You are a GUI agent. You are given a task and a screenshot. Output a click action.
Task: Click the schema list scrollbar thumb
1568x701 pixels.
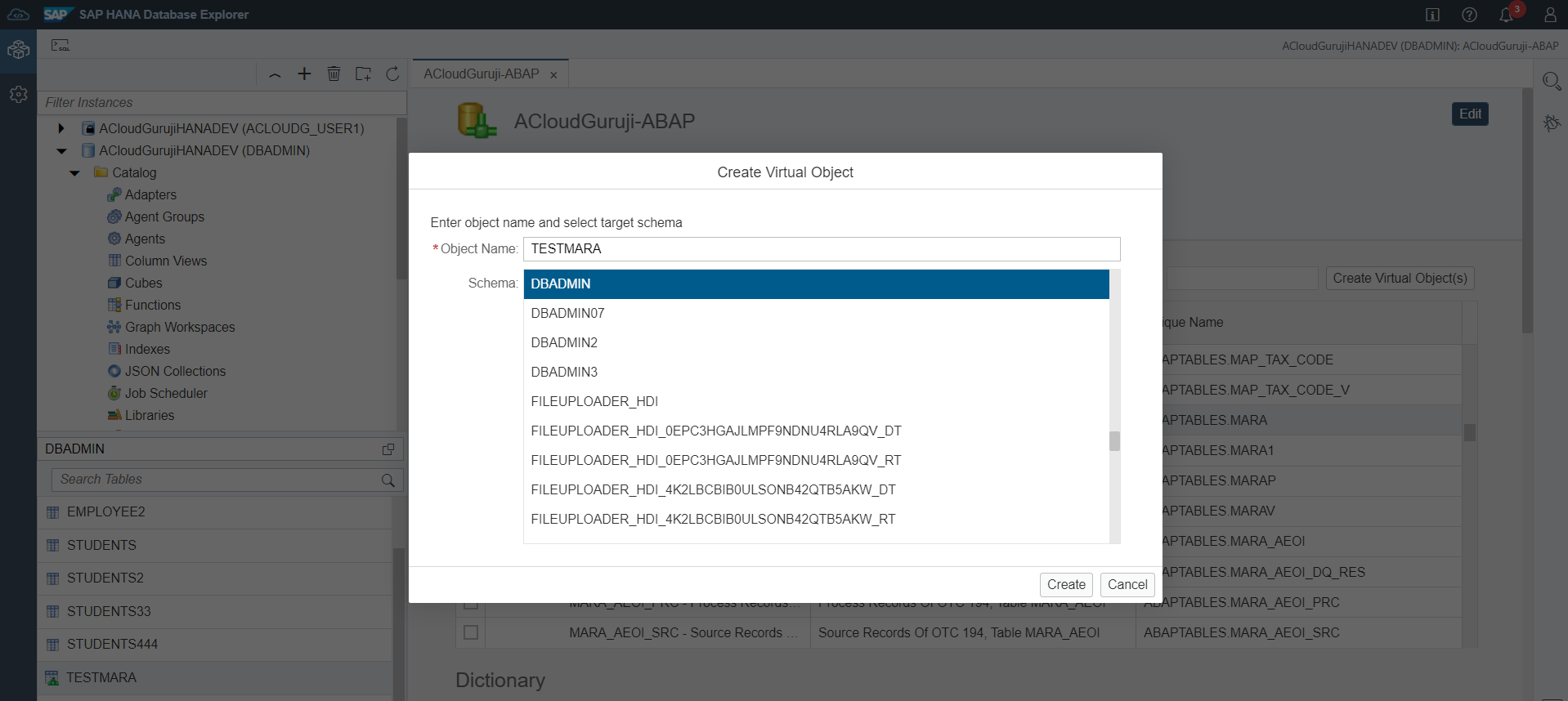(1114, 441)
